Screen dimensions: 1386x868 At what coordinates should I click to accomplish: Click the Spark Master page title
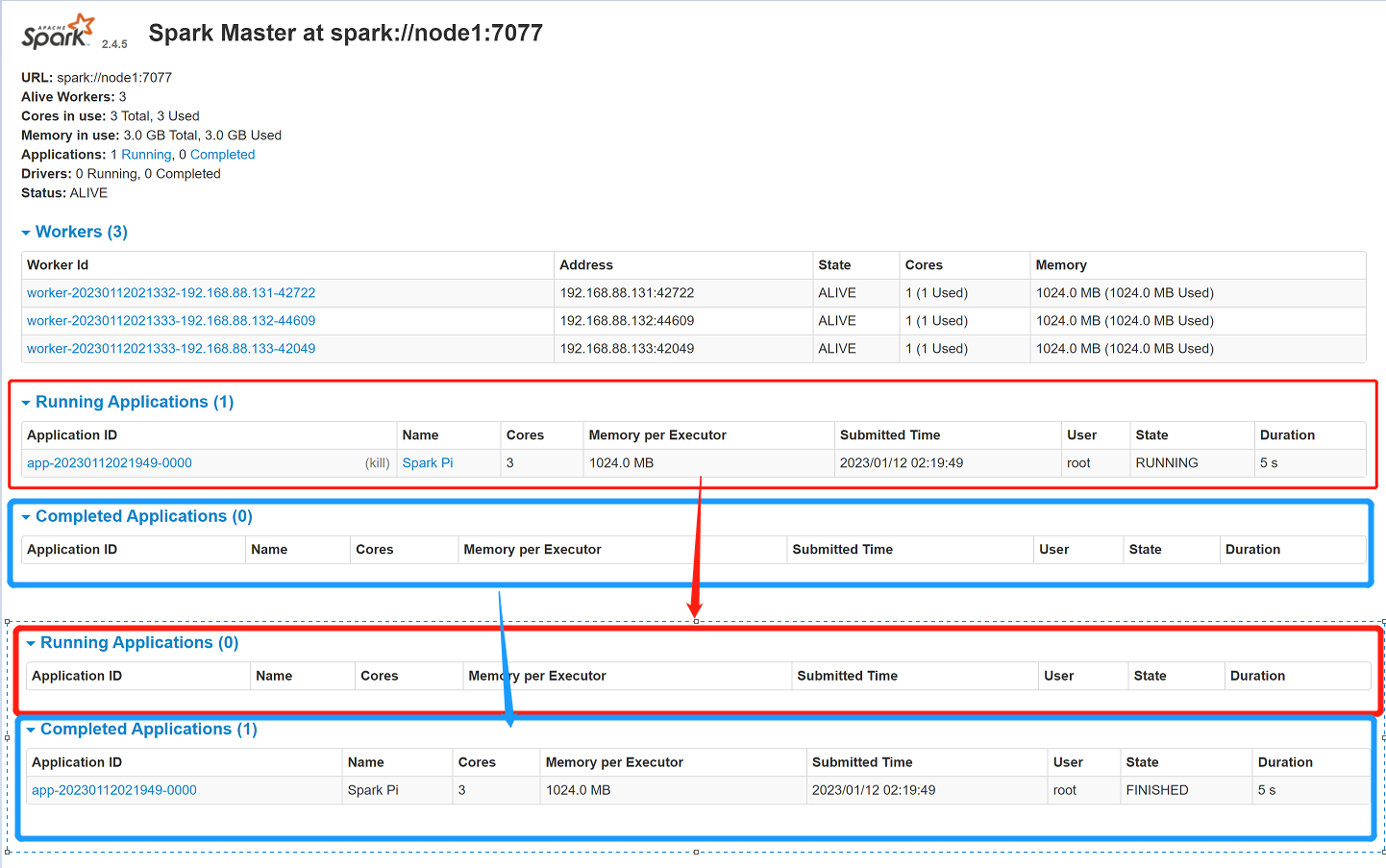click(x=346, y=34)
